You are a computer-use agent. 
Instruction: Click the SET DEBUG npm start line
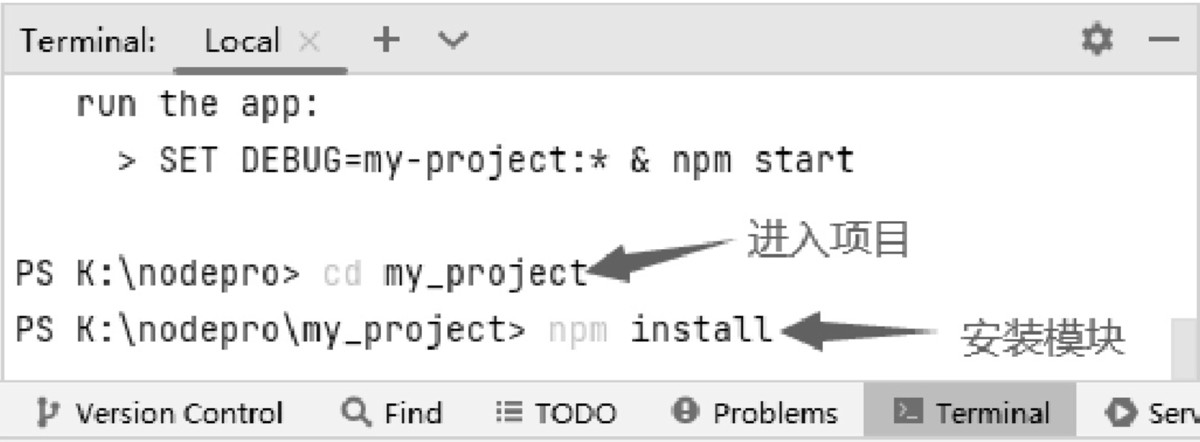[x=486, y=160]
